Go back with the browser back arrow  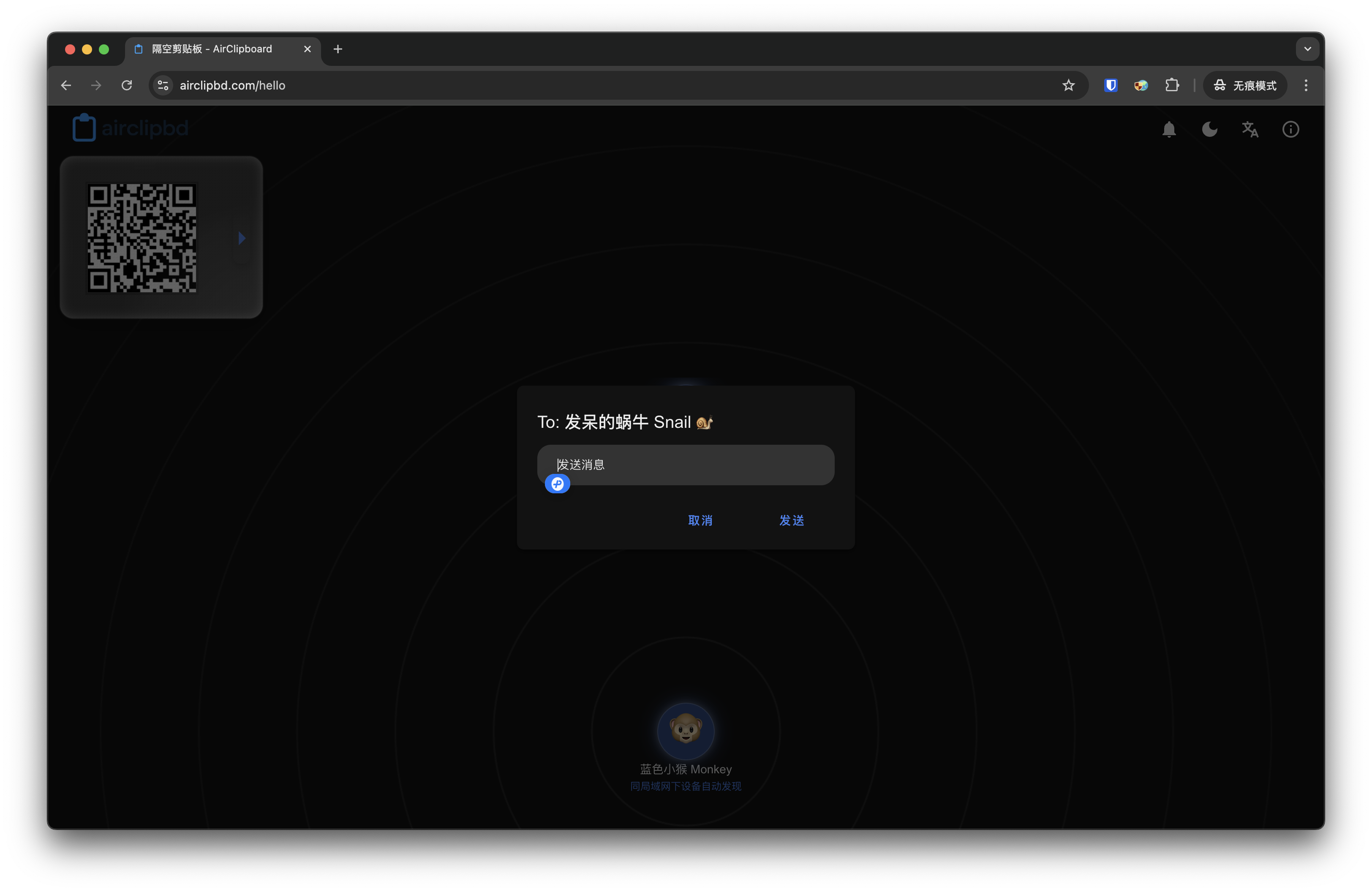click(x=66, y=85)
